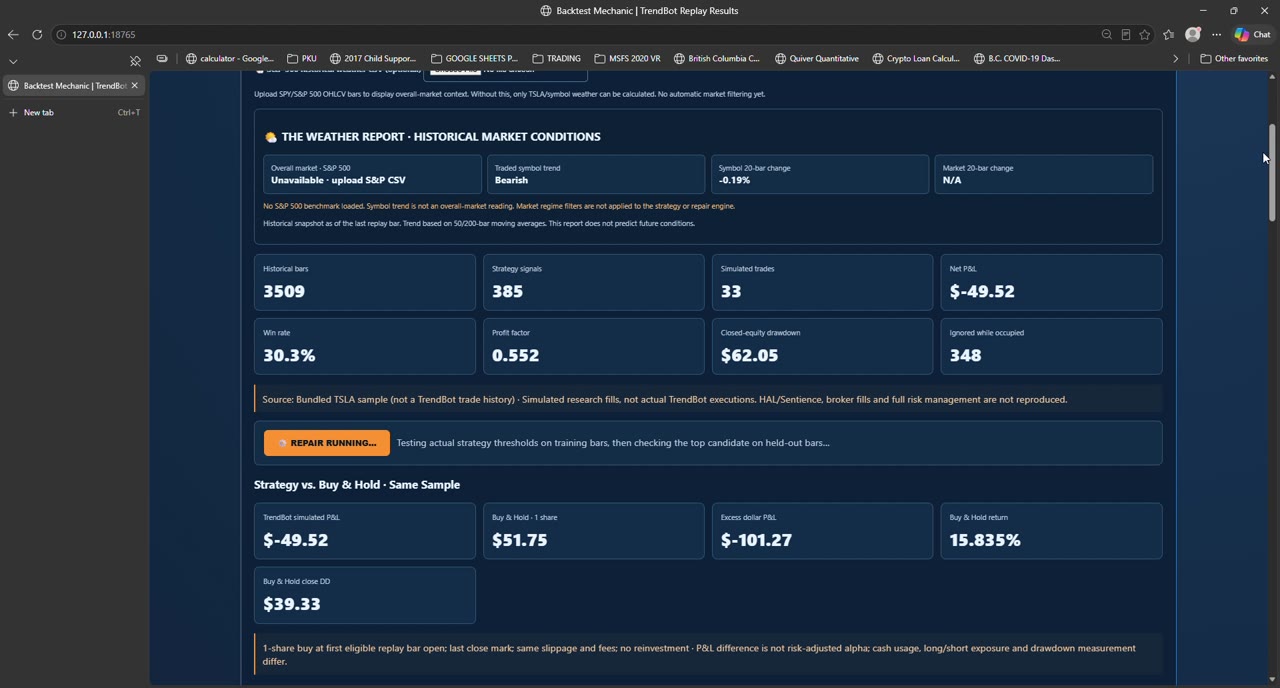Select the Buy & Hold close DD $39.33
The height and width of the screenshot is (688, 1280).
[x=292, y=604]
